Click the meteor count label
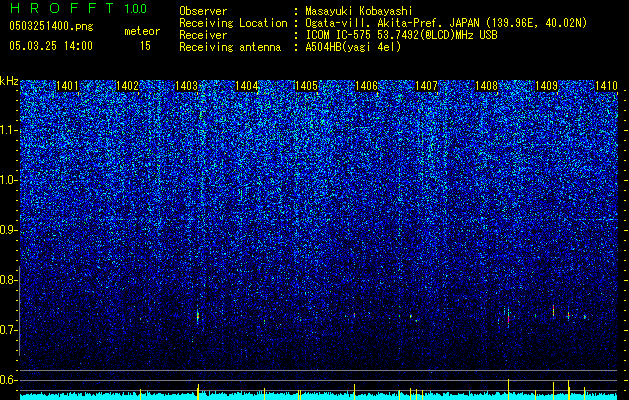Screen dimensions: 629x400 pos(142,31)
